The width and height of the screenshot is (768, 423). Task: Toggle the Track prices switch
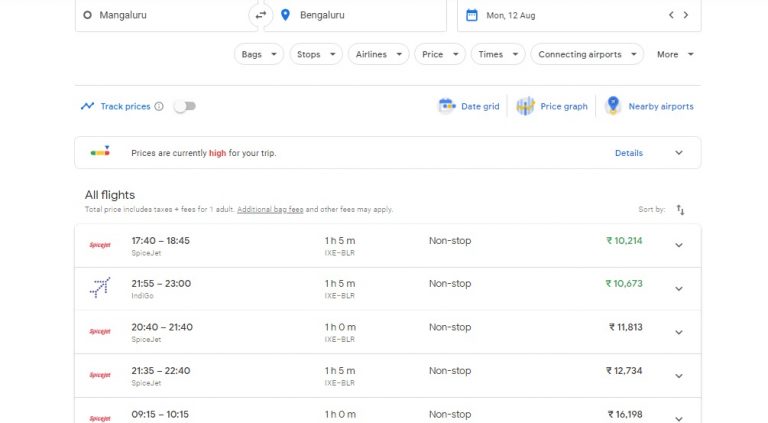point(185,106)
